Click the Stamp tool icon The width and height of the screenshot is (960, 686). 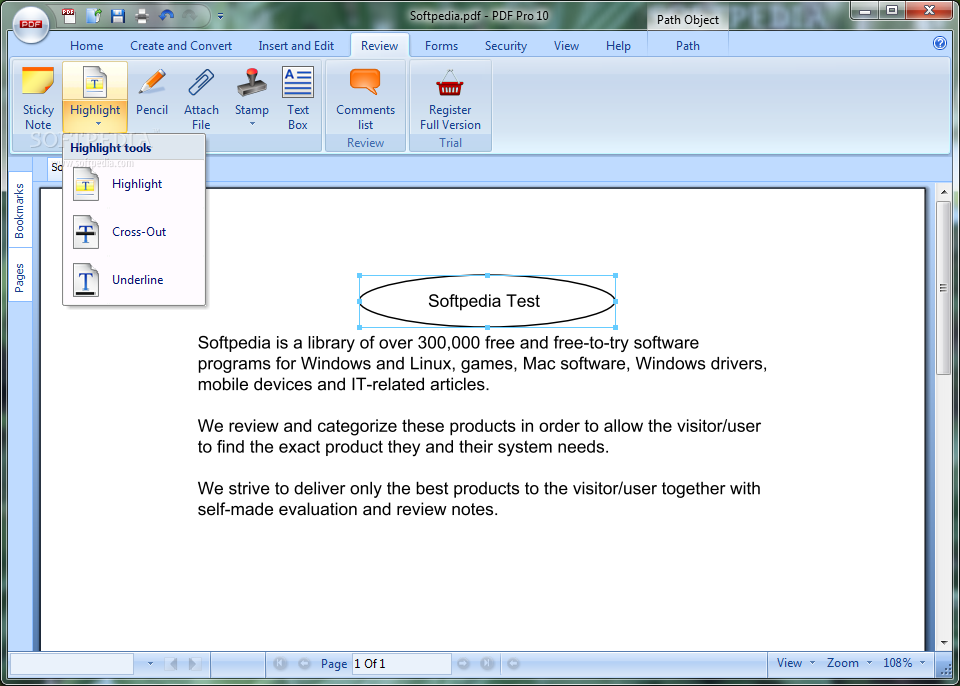[252, 83]
